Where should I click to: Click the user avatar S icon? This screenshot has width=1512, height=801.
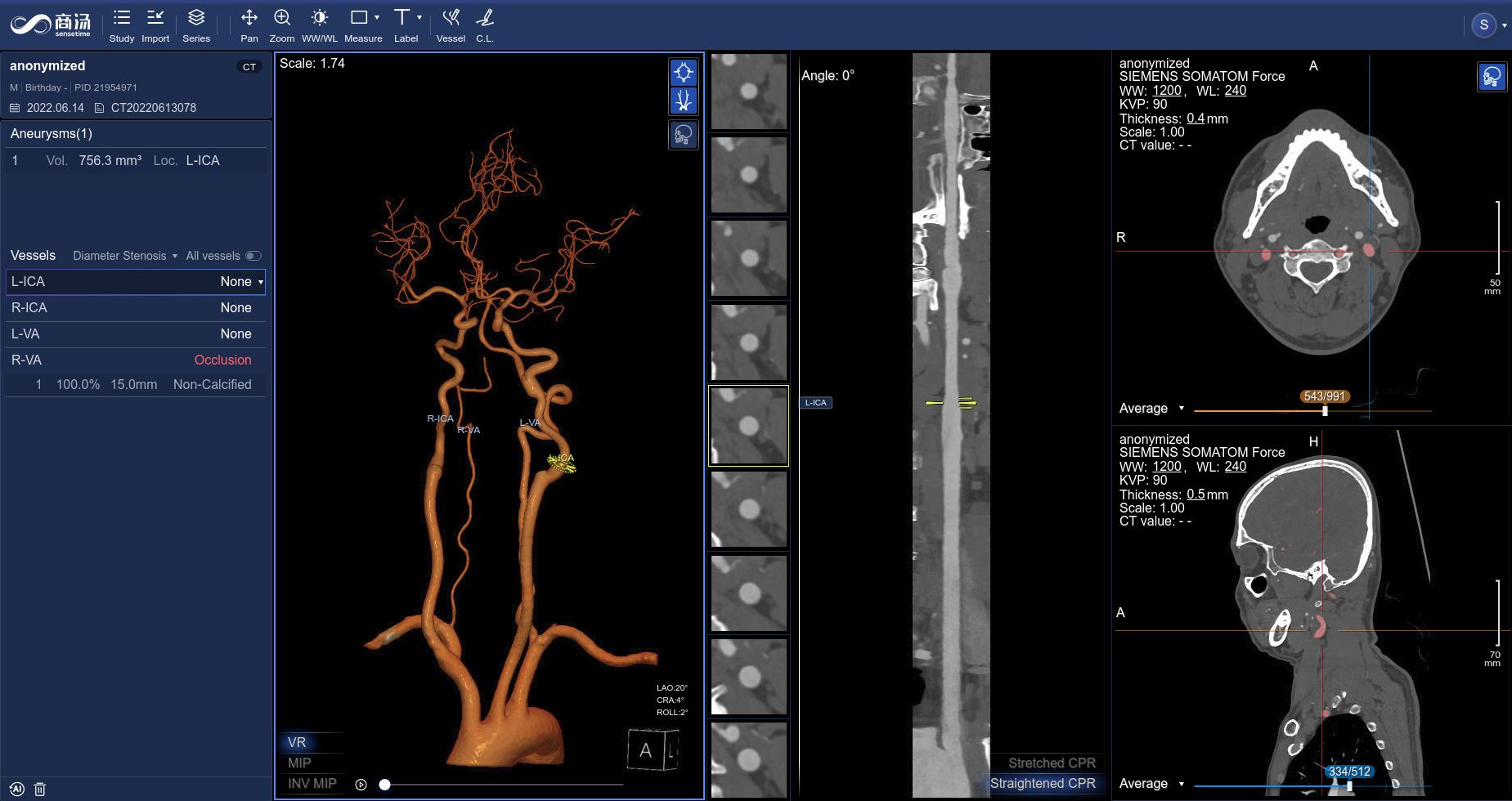pos(1483,25)
